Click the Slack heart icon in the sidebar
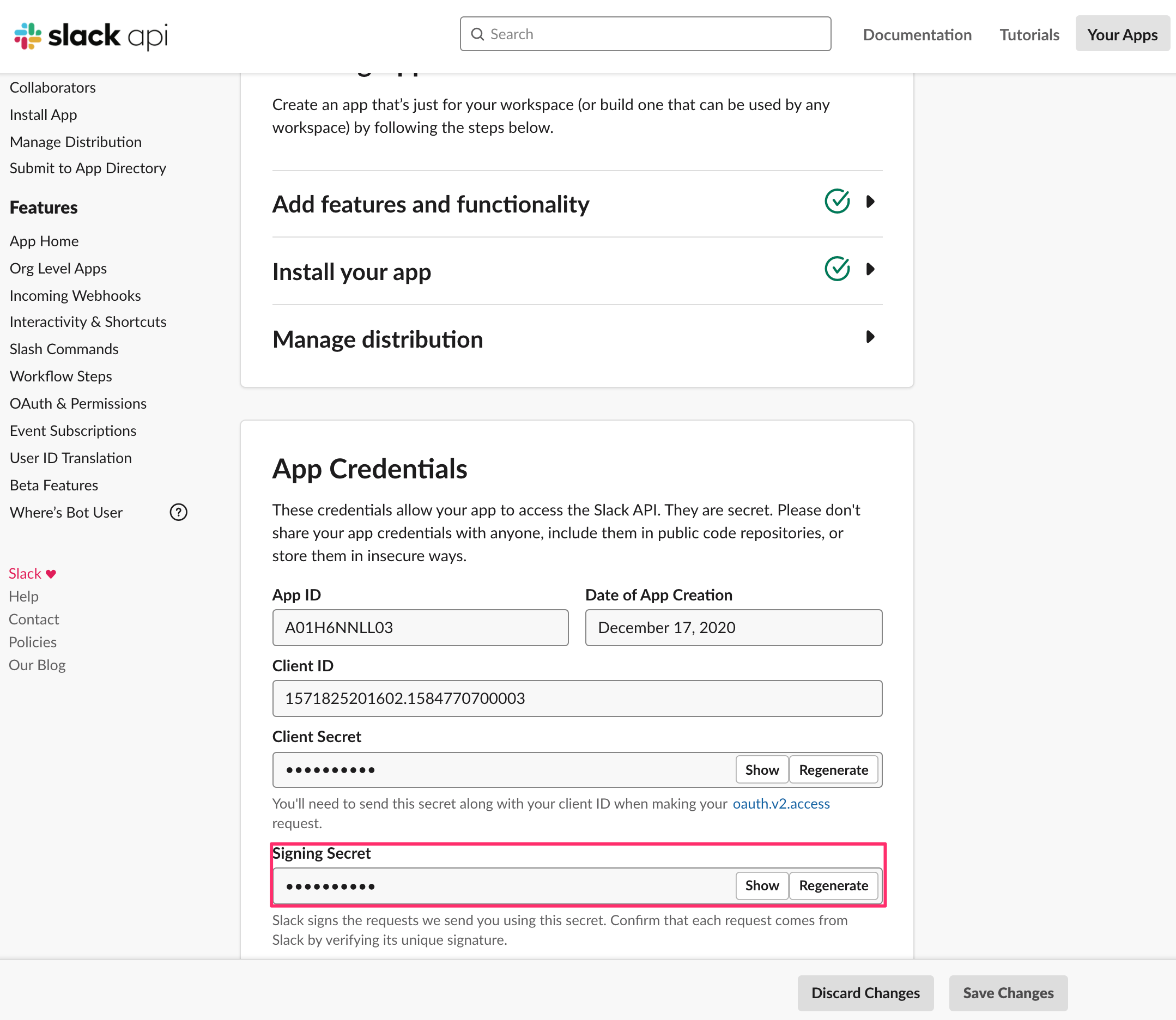 51,574
